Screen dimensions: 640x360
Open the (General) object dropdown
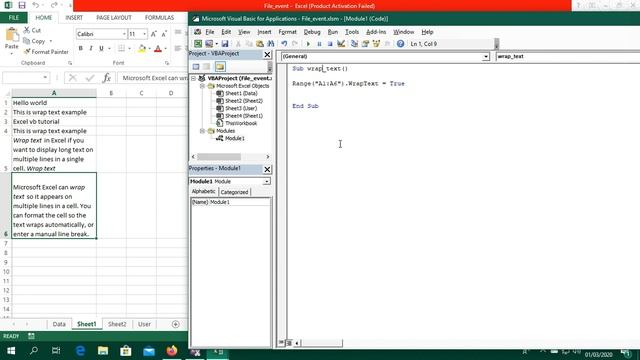485,57
